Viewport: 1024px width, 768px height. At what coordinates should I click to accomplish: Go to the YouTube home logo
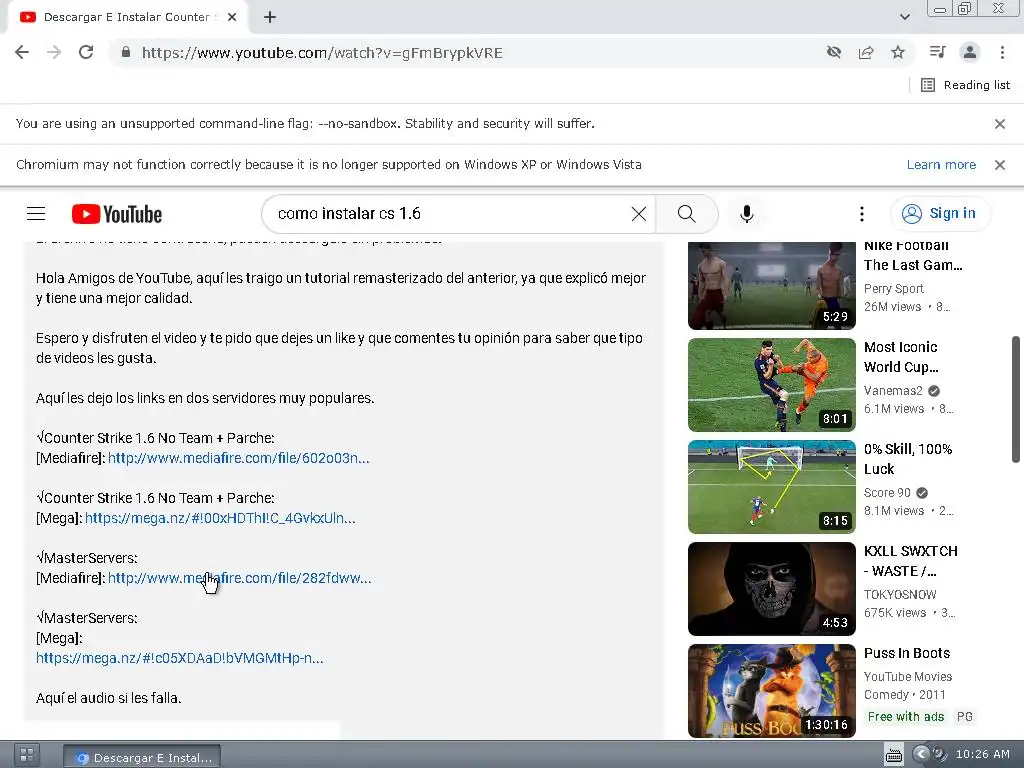click(x=117, y=214)
